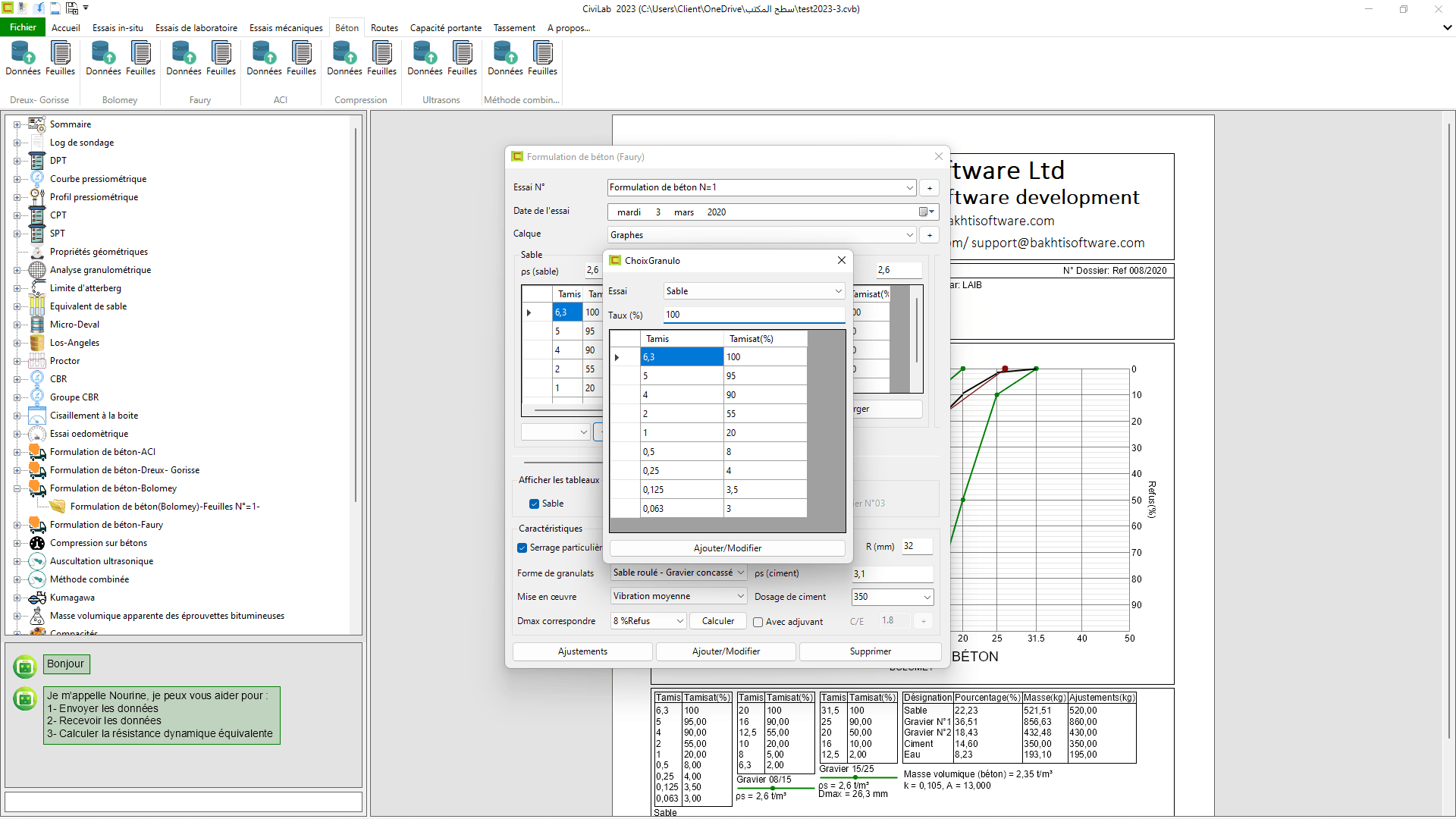This screenshot has width=1456, height=819.
Task: Switch to Essais in-situ tab
Action: coord(118,28)
